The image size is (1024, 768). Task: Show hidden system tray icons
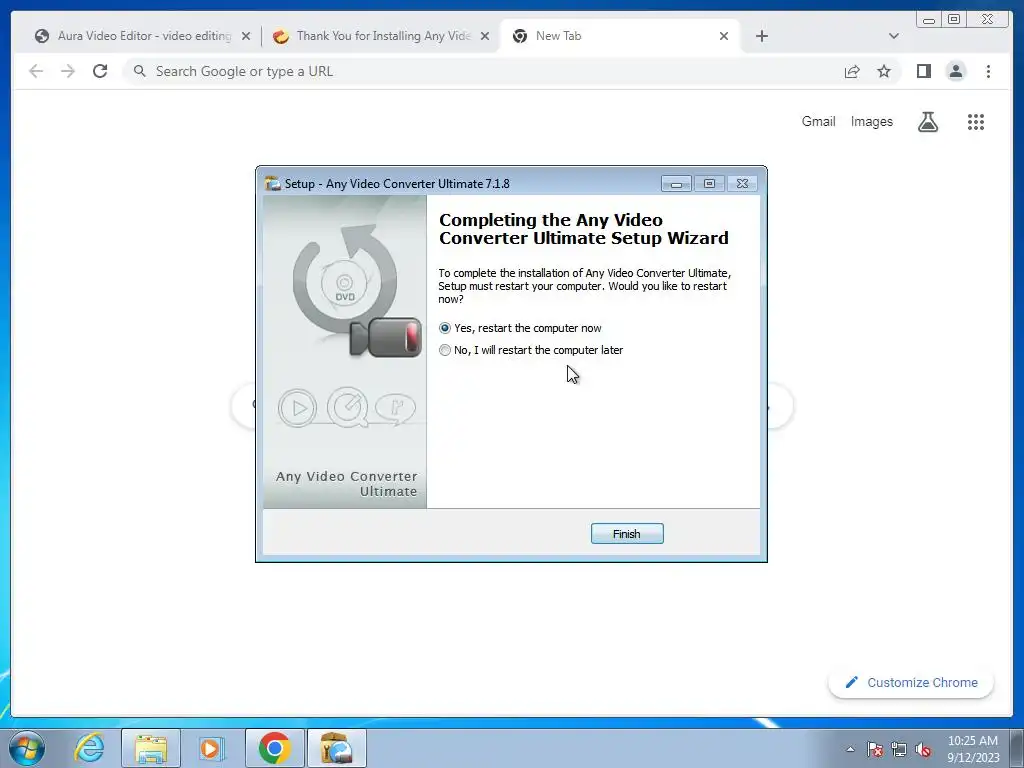[850, 749]
